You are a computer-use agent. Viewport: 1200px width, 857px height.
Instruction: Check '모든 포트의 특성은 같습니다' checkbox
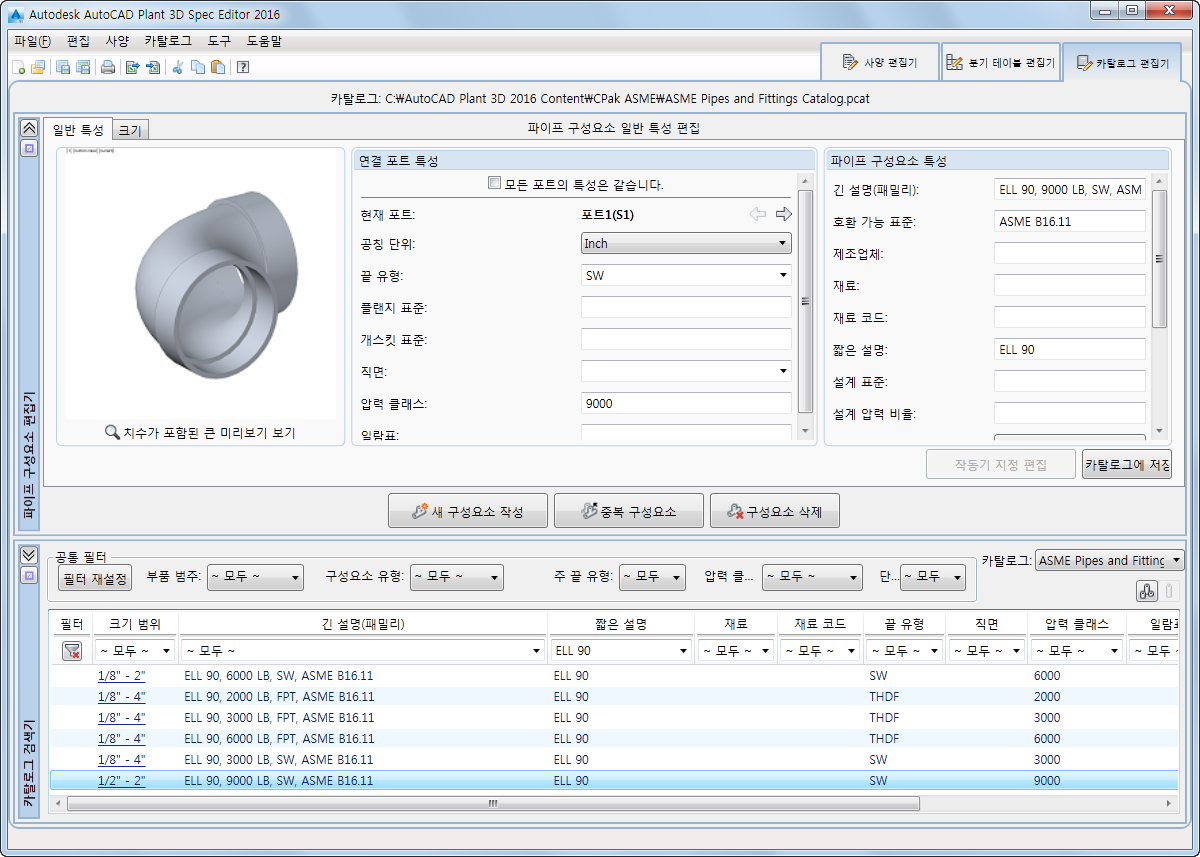[x=494, y=183]
